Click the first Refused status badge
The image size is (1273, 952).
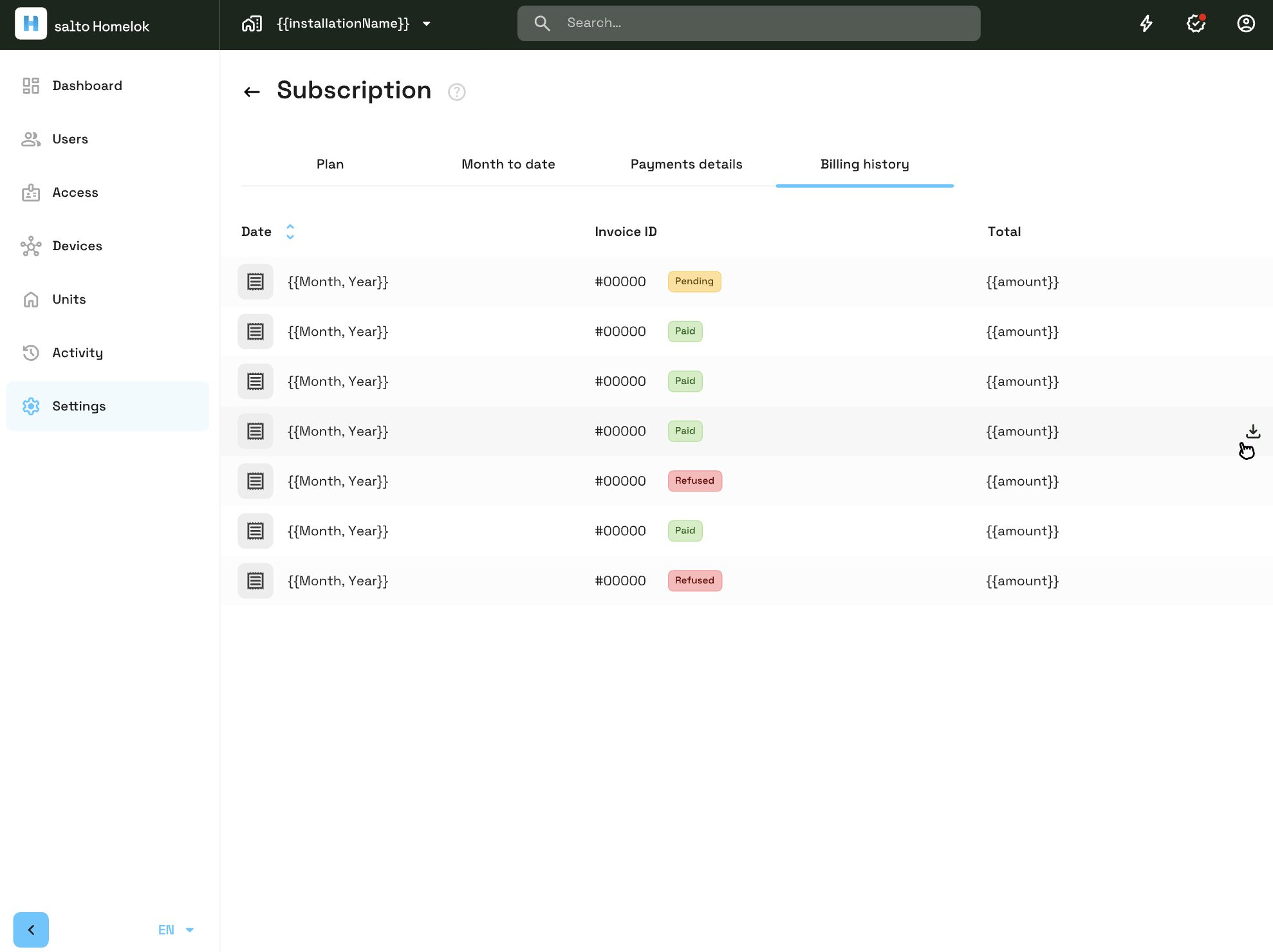tap(695, 481)
